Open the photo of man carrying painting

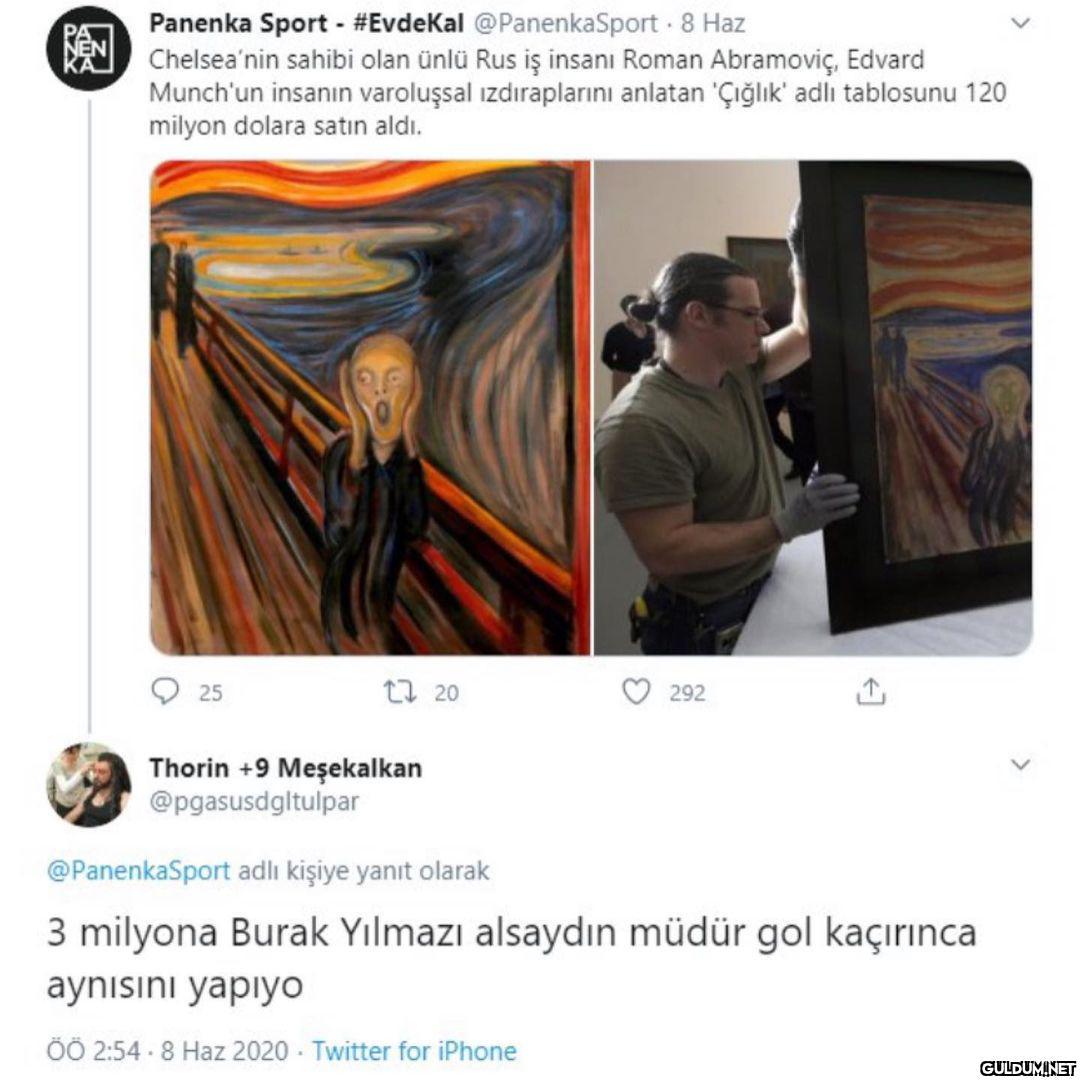point(813,408)
